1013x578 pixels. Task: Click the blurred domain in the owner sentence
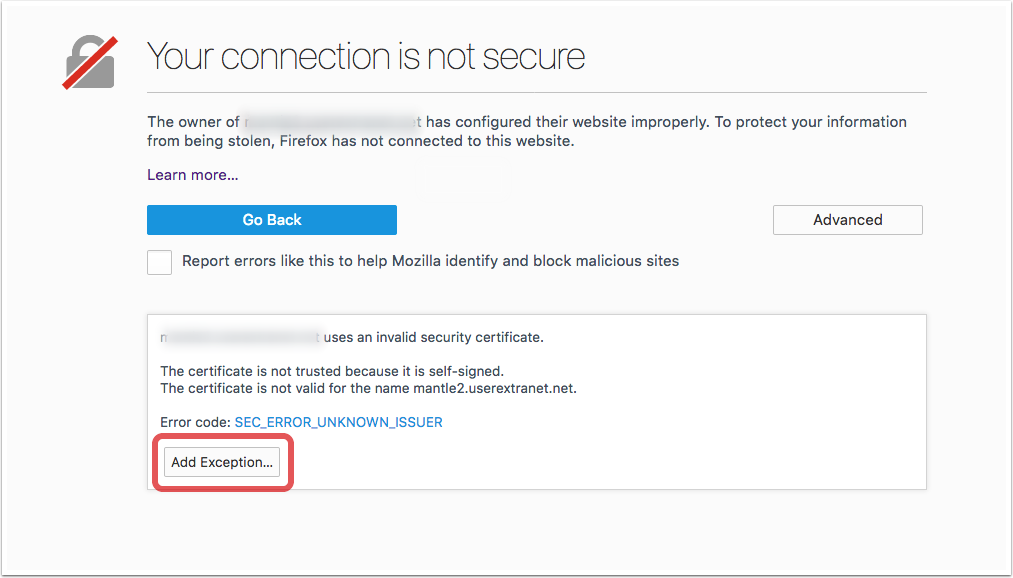click(x=332, y=122)
